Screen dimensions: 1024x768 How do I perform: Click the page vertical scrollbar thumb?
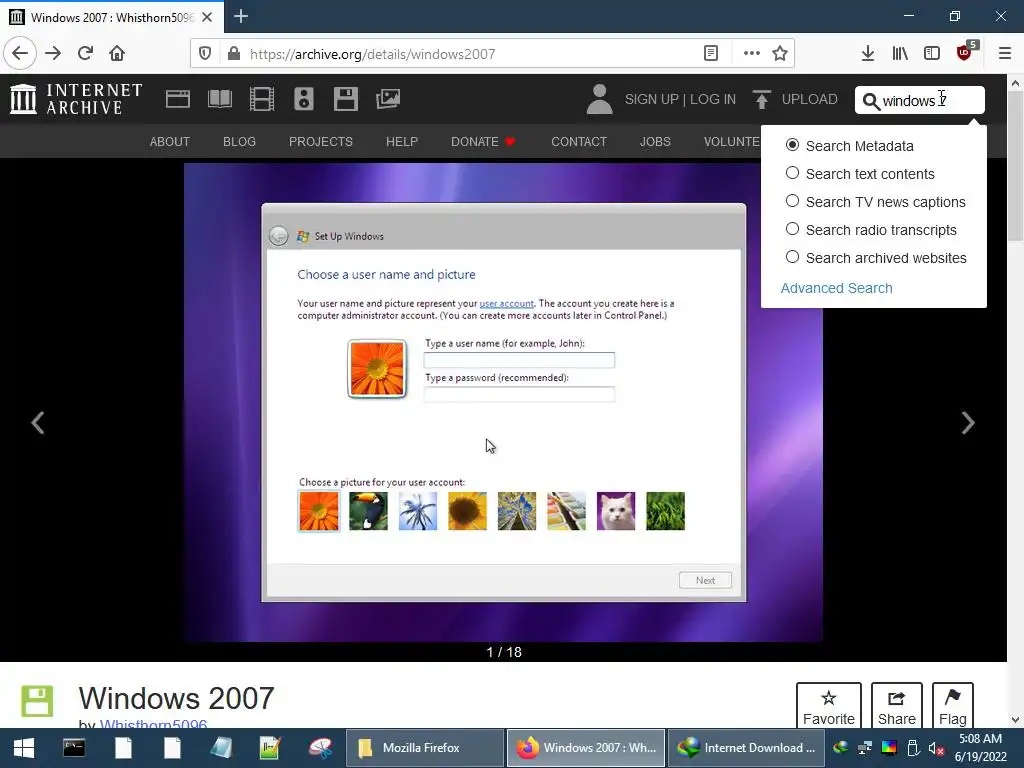1016,167
